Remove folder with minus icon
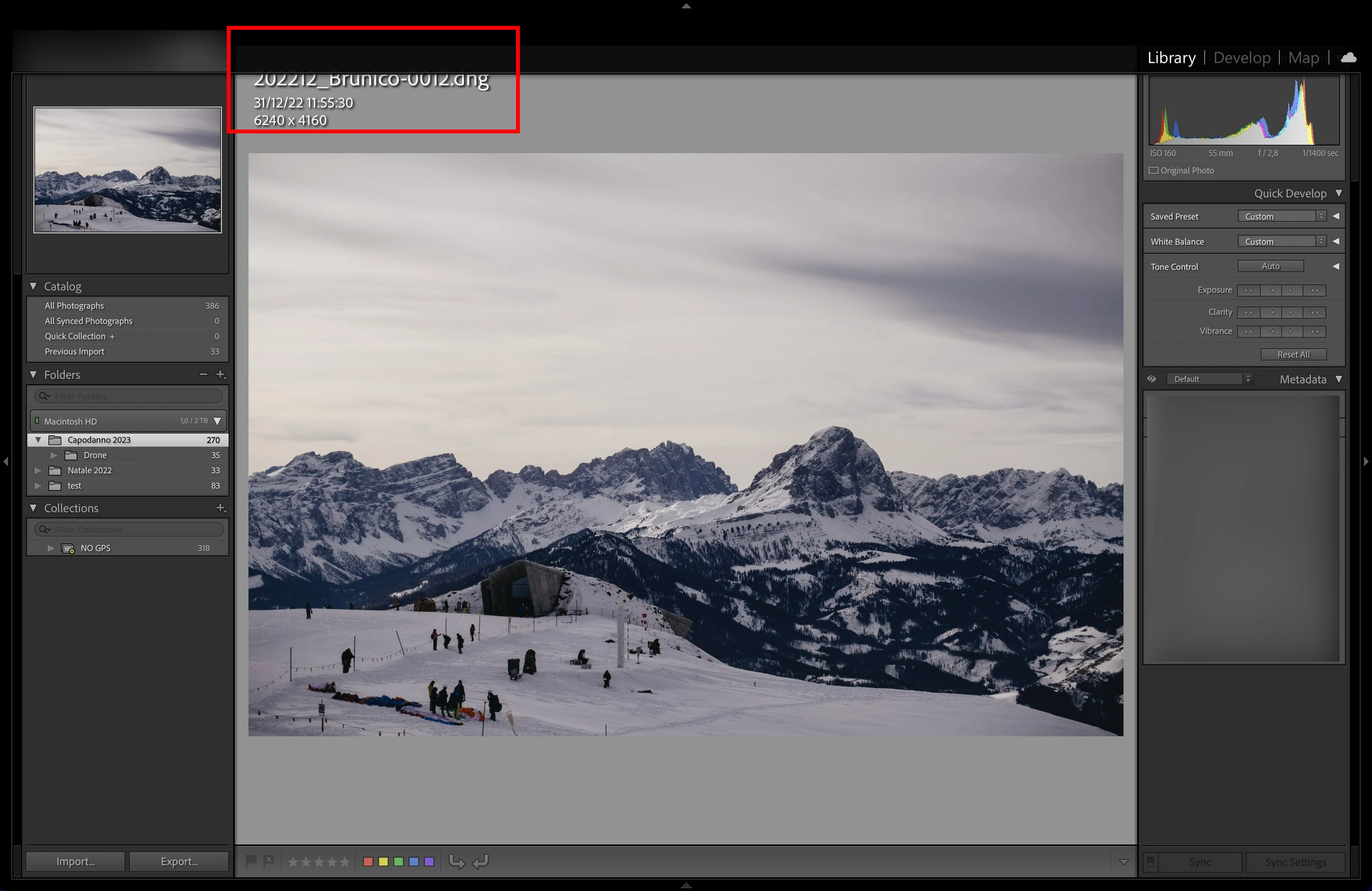The height and width of the screenshot is (891, 1372). click(x=203, y=375)
